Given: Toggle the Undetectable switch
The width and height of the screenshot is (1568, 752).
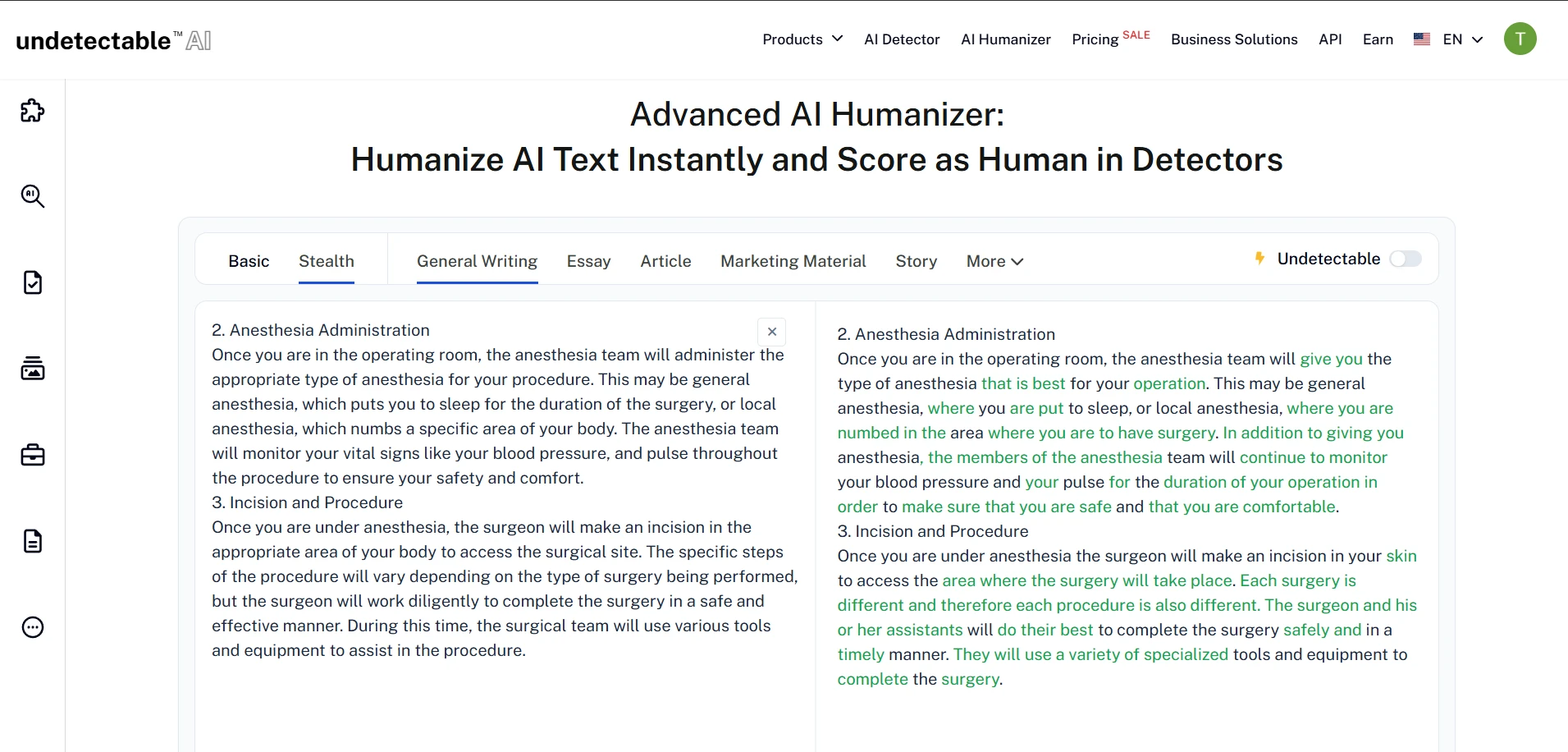Looking at the screenshot, I should pos(1405,259).
